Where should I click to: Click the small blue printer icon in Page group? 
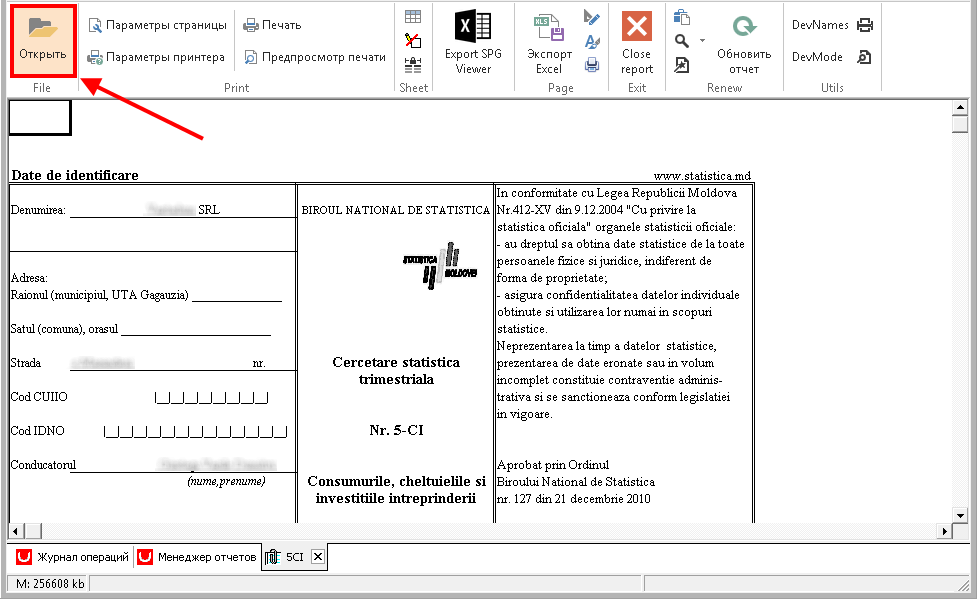coord(592,65)
